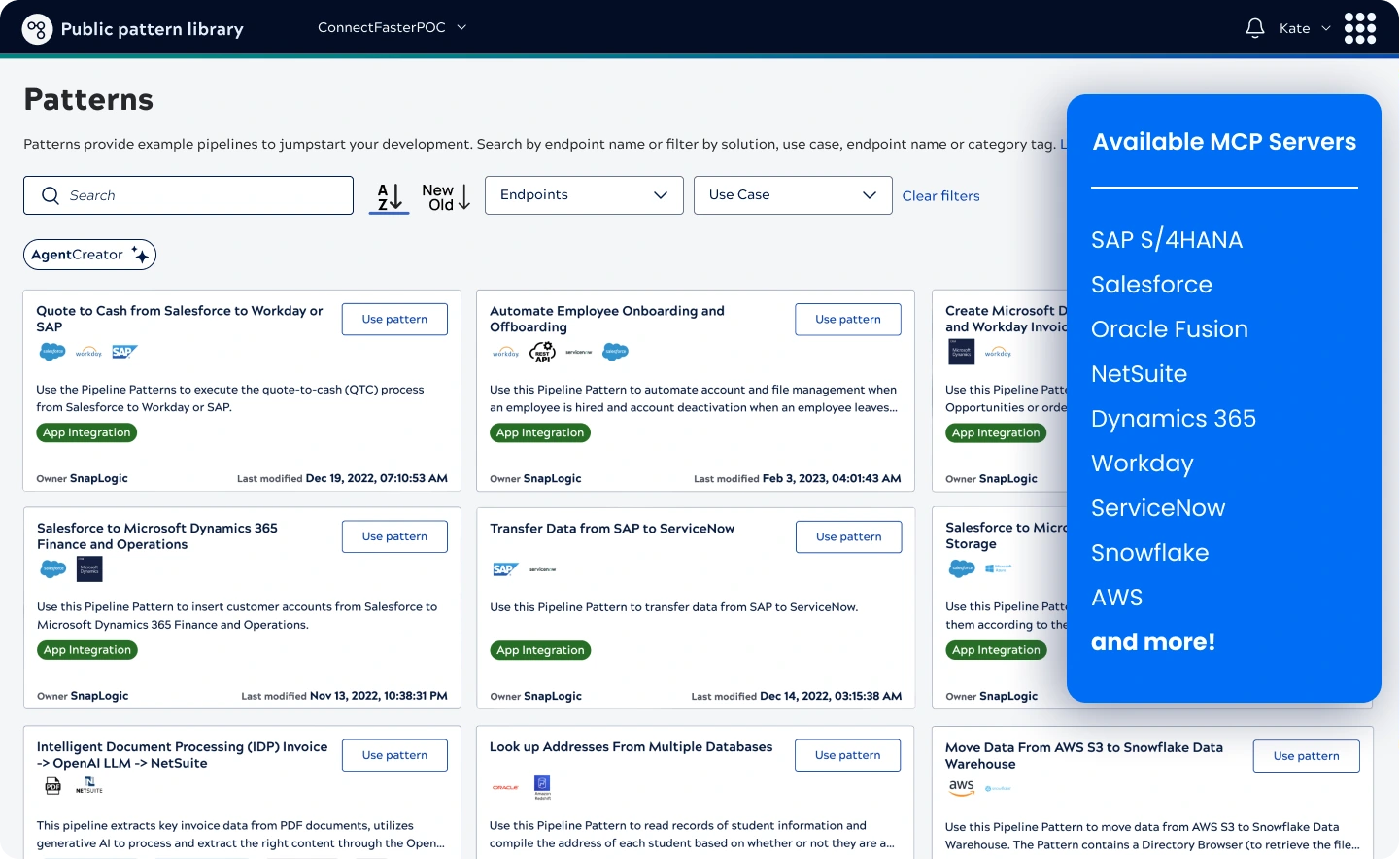
Task: Click the AgentCreator sparkle icon
Action: point(140,255)
